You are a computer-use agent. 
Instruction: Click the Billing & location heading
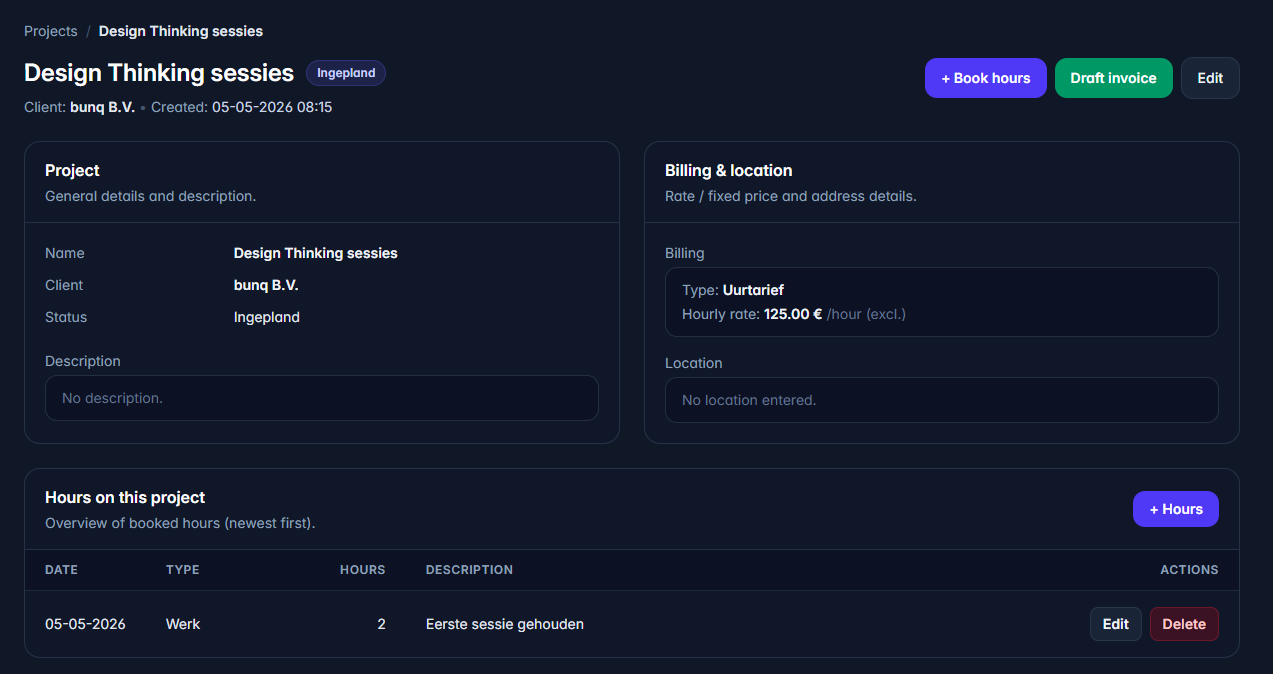tap(729, 170)
